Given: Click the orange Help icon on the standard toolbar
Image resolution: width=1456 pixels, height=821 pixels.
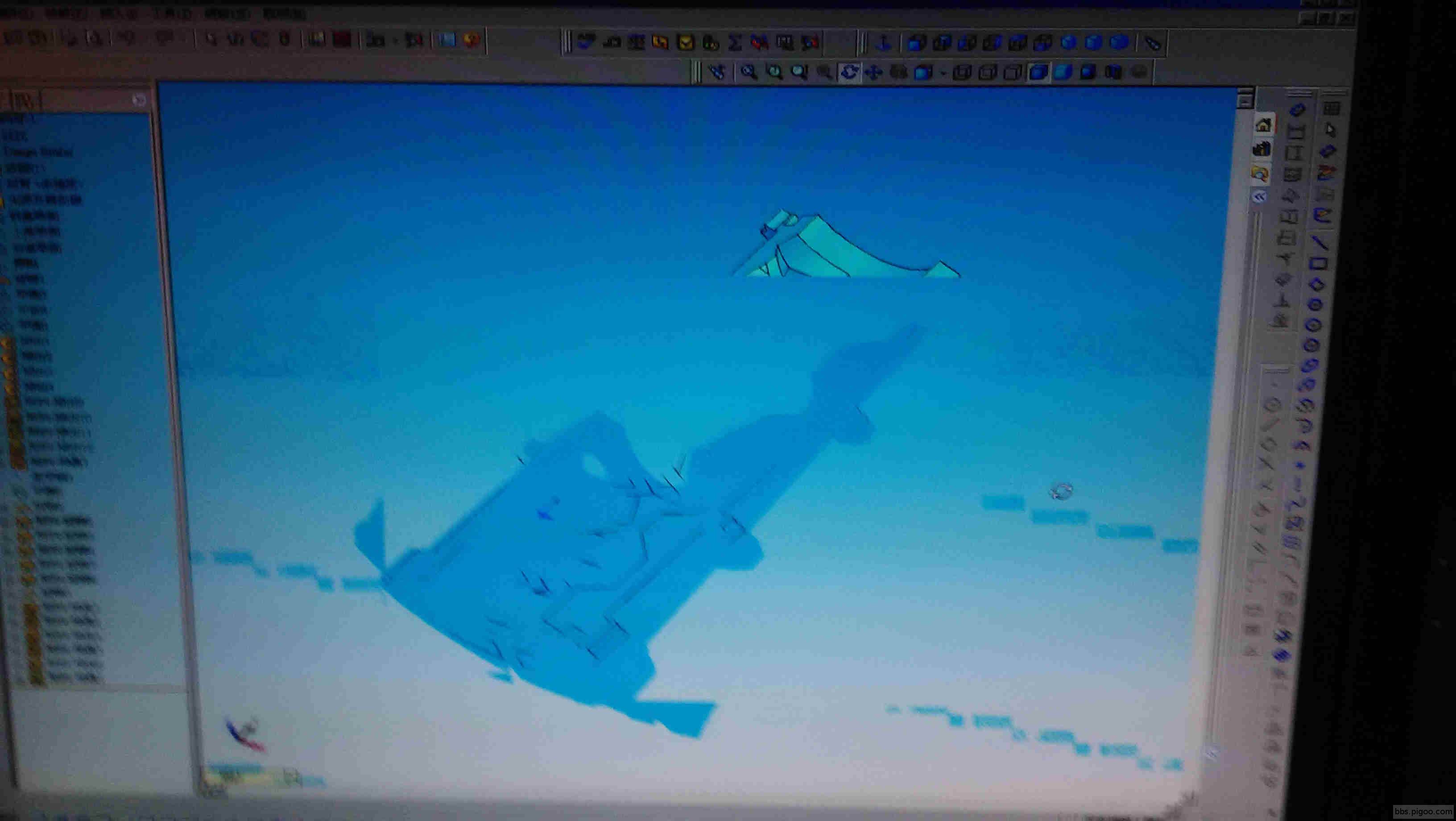Looking at the screenshot, I should click(x=472, y=40).
